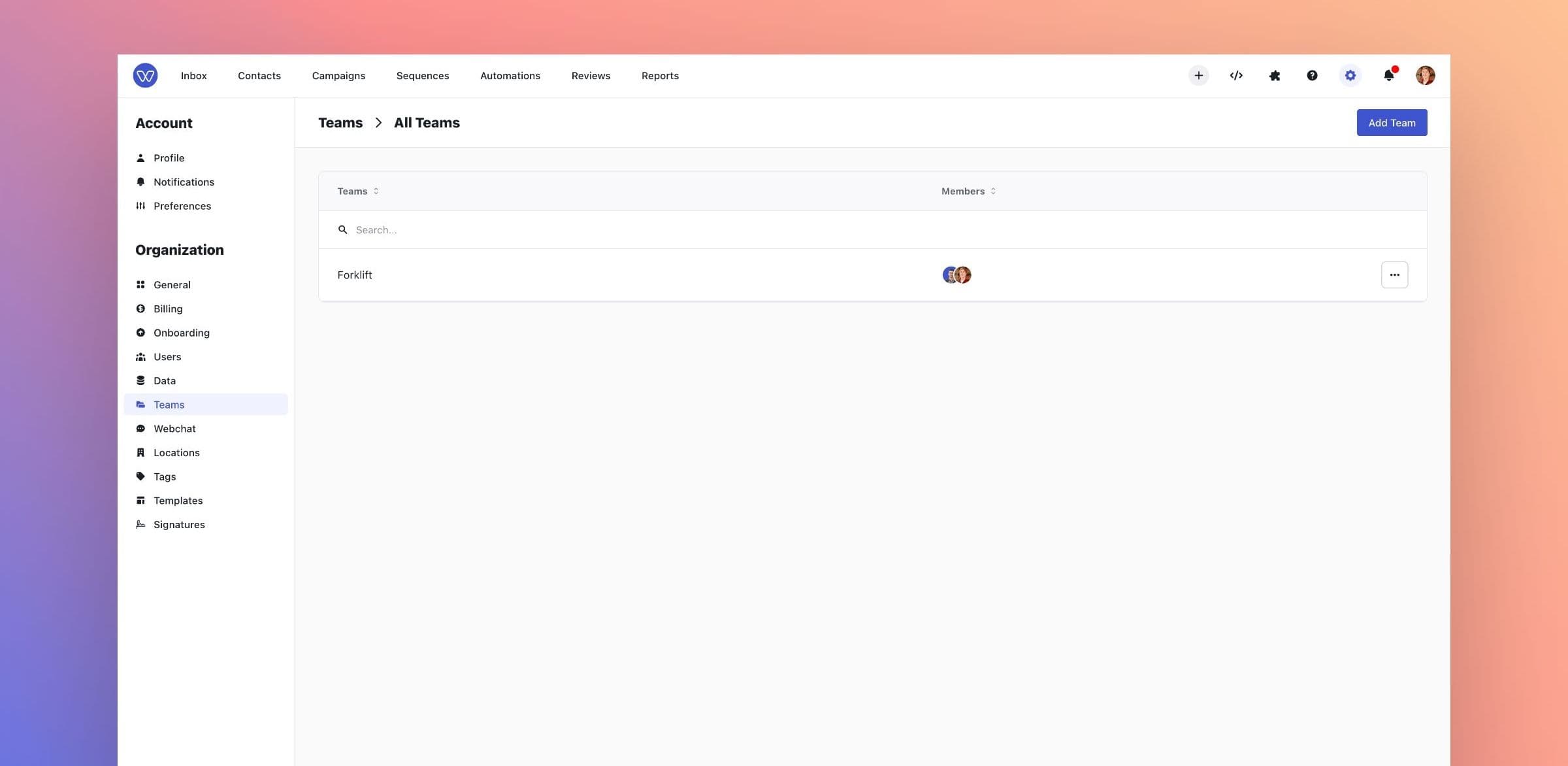
Task: Open the notifications bell in top bar
Action: tap(1389, 76)
